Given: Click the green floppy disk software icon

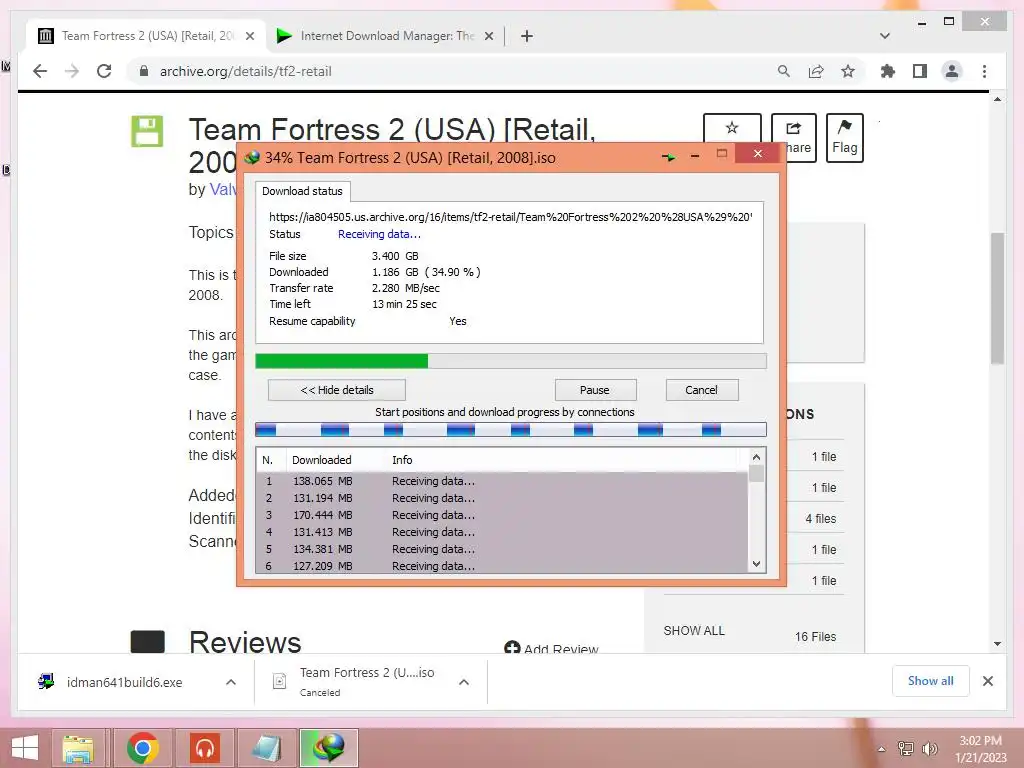Looking at the screenshot, I should (x=147, y=131).
